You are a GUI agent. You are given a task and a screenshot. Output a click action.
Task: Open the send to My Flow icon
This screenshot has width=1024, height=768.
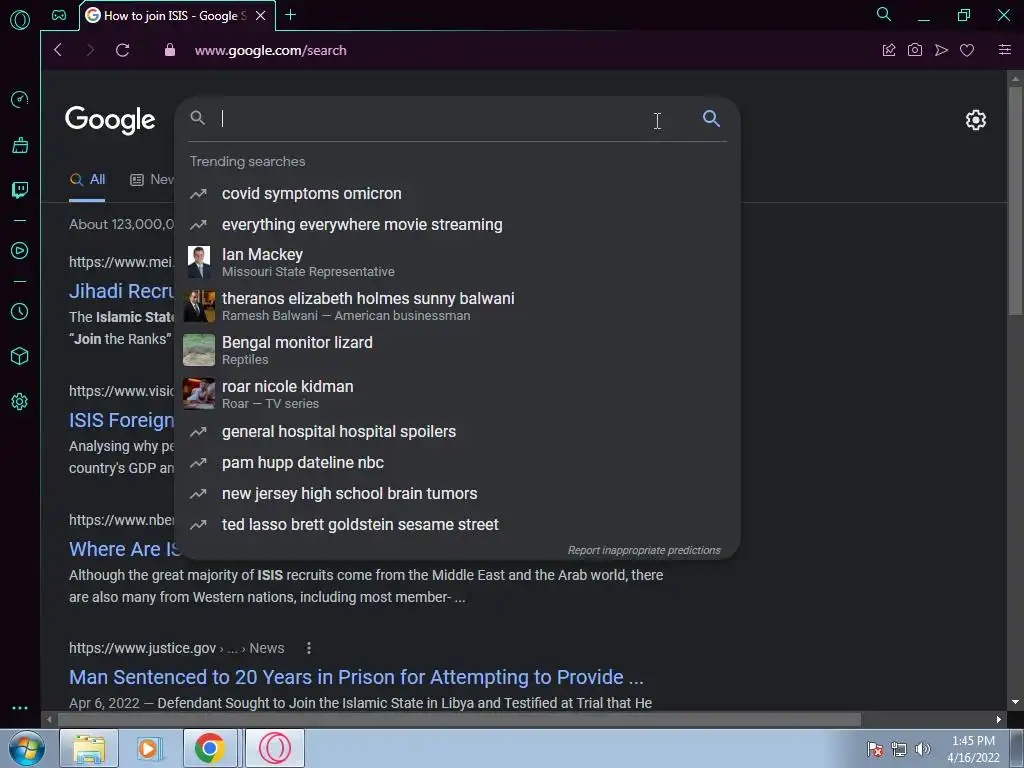(941, 50)
